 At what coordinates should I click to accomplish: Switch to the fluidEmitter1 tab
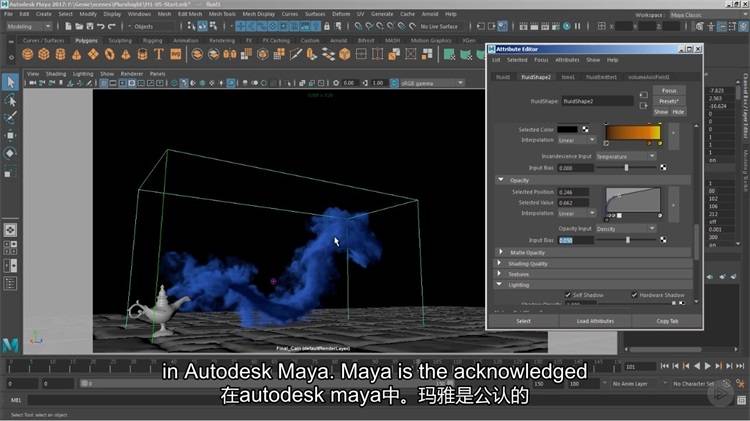point(601,77)
